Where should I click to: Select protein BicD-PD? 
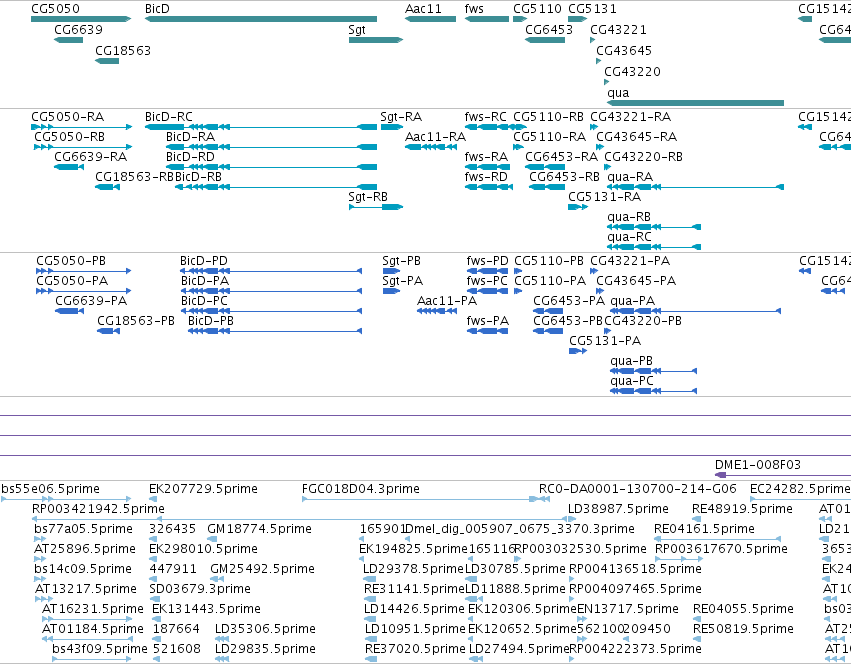point(271,271)
